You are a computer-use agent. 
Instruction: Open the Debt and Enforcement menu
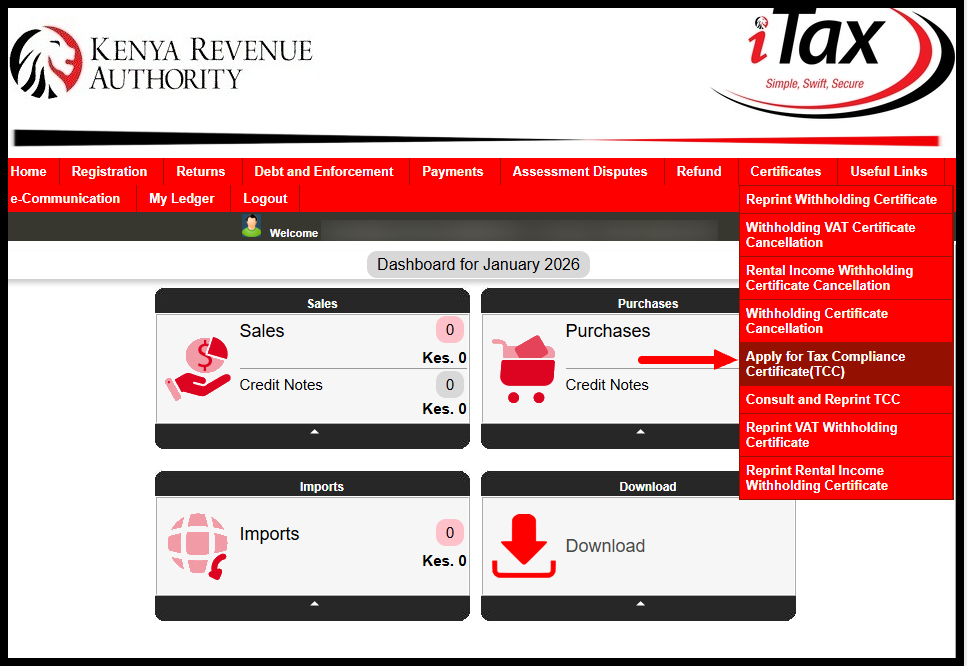(x=323, y=171)
